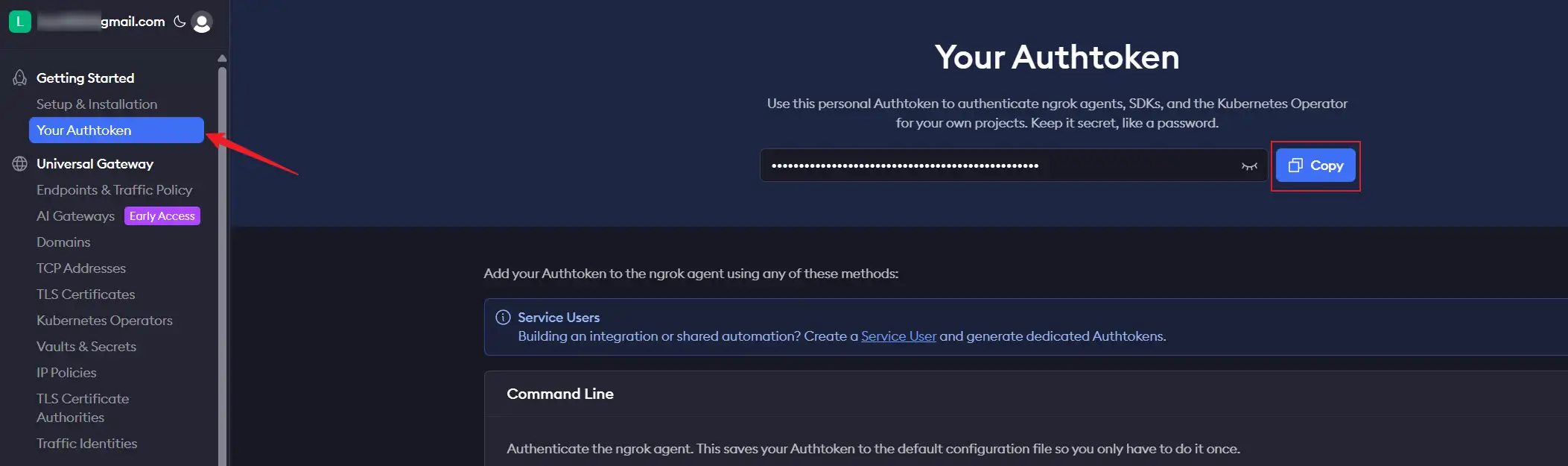Select Domains from the sidebar
Image resolution: width=1568 pixels, height=466 pixels.
tap(64, 242)
